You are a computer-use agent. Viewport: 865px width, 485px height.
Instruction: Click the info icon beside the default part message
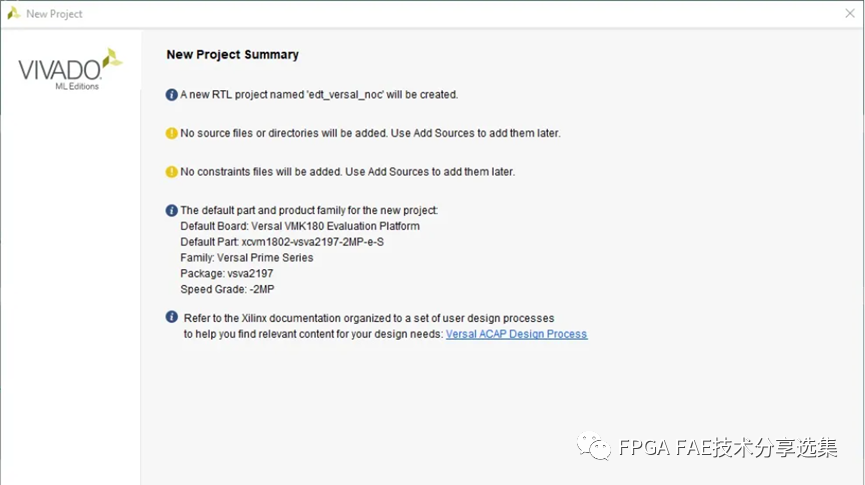point(172,211)
